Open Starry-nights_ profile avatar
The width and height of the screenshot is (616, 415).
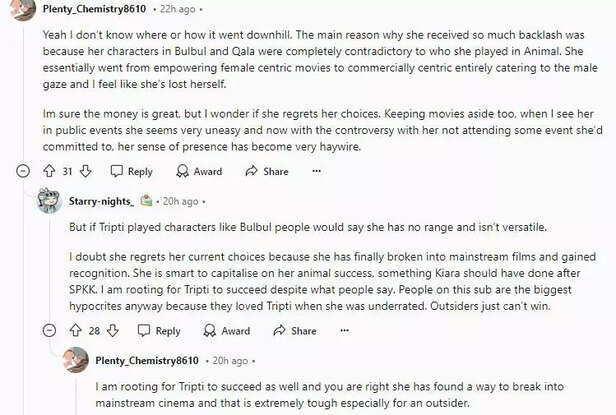click(x=48, y=201)
